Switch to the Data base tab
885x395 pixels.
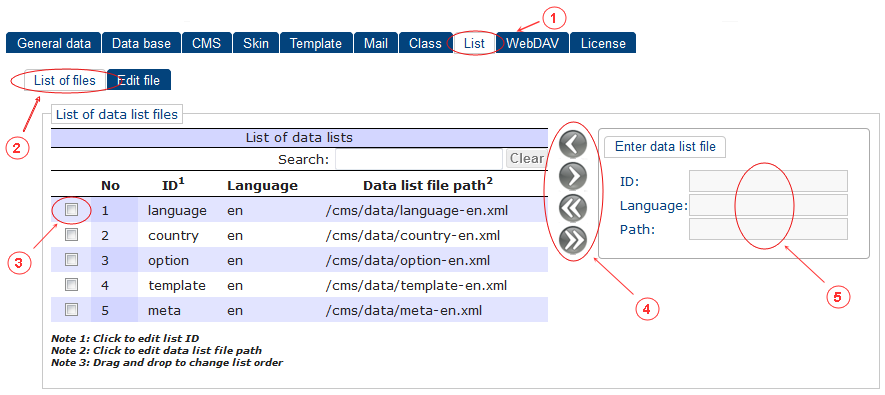142,43
